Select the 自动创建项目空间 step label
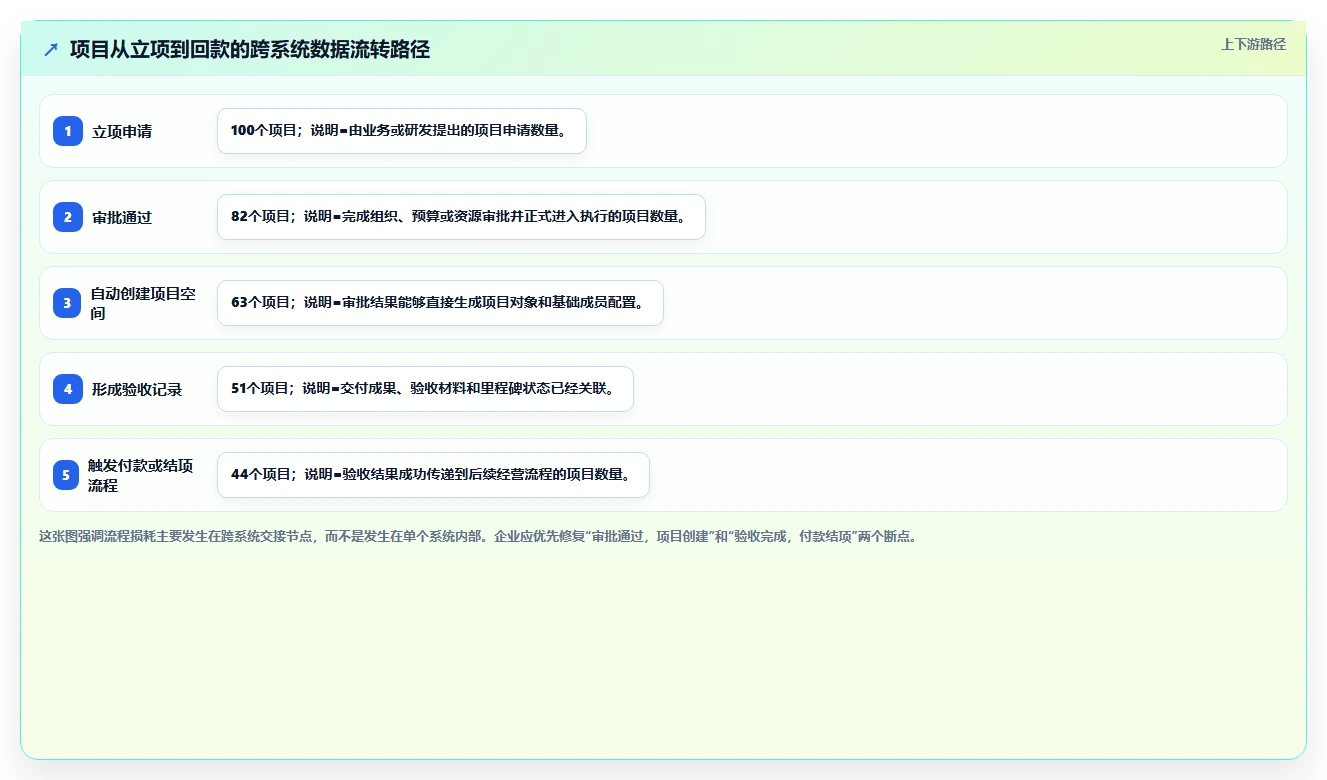1327x780 pixels. click(143, 303)
